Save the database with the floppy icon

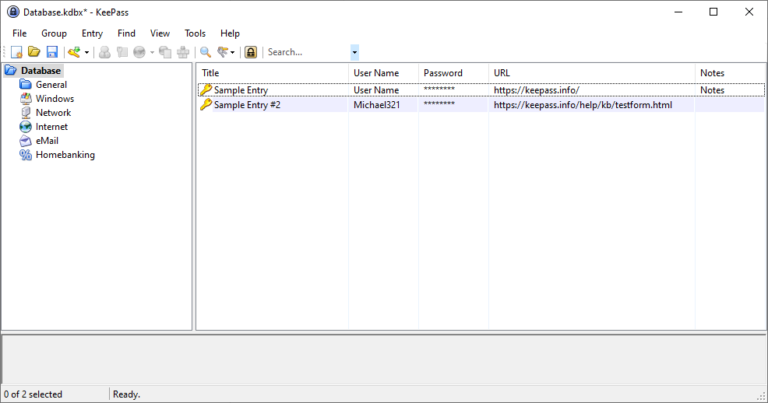pos(52,52)
